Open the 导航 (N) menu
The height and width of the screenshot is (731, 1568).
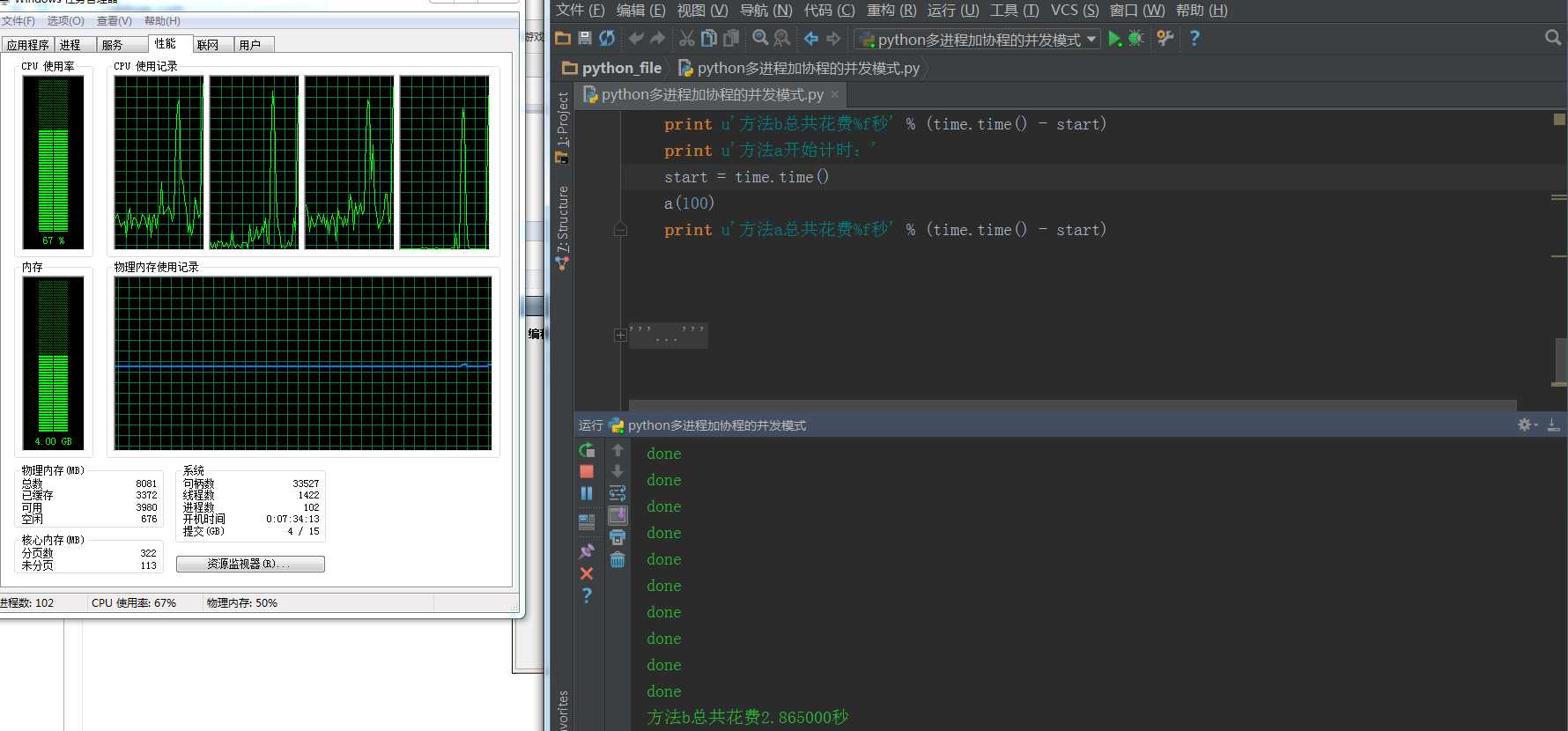766,11
